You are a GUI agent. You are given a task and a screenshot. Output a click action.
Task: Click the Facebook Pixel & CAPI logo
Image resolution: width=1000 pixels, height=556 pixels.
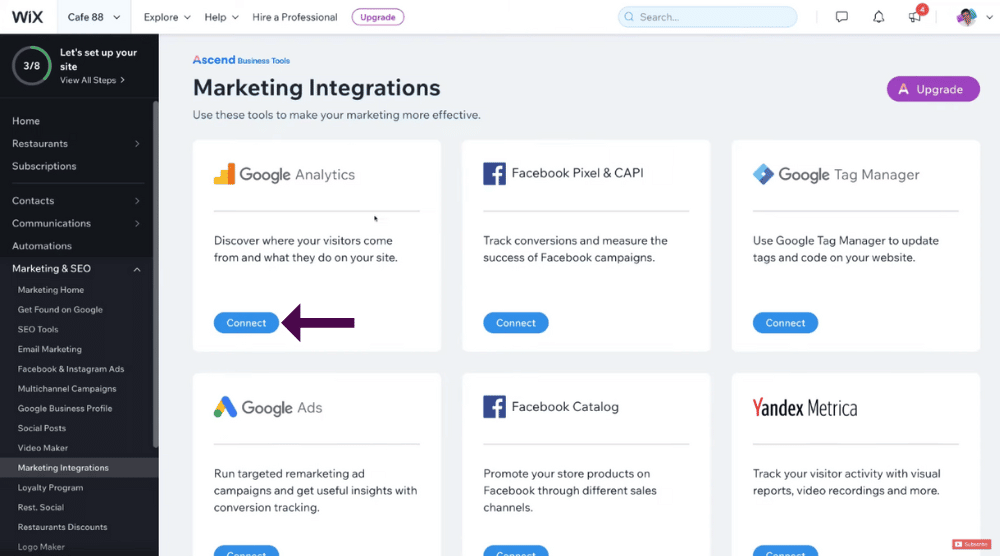pyautogui.click(x=563, y=173)
